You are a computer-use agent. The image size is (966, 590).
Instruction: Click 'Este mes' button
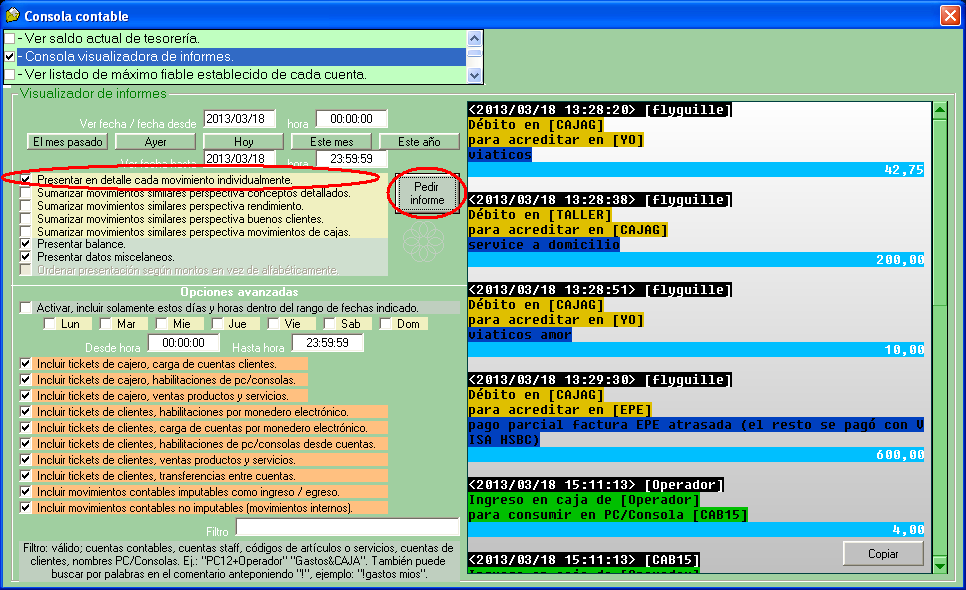pos(331,142)
